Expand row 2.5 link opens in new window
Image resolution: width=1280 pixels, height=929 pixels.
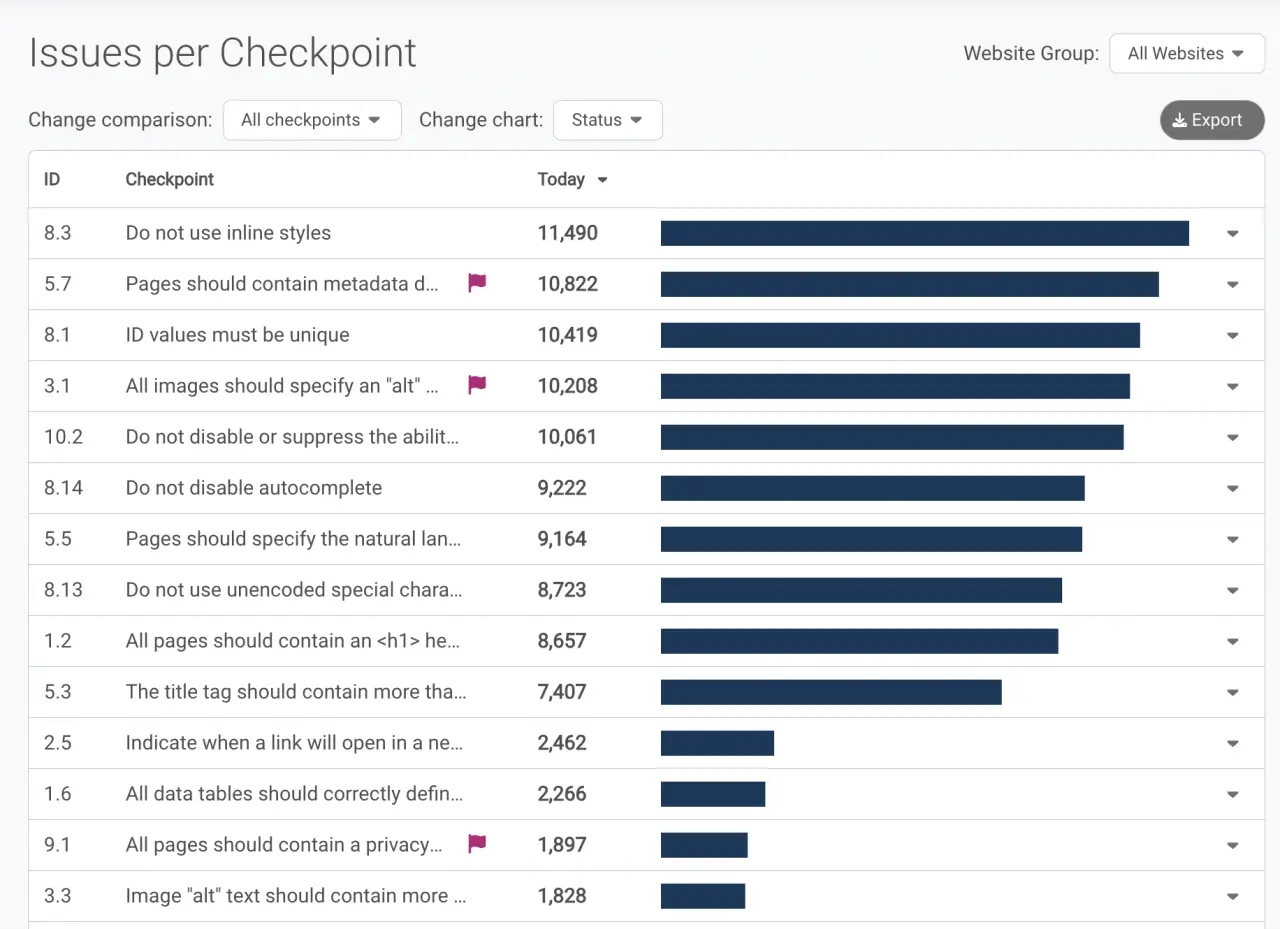pyautogui.click(x=1232, y=743)
